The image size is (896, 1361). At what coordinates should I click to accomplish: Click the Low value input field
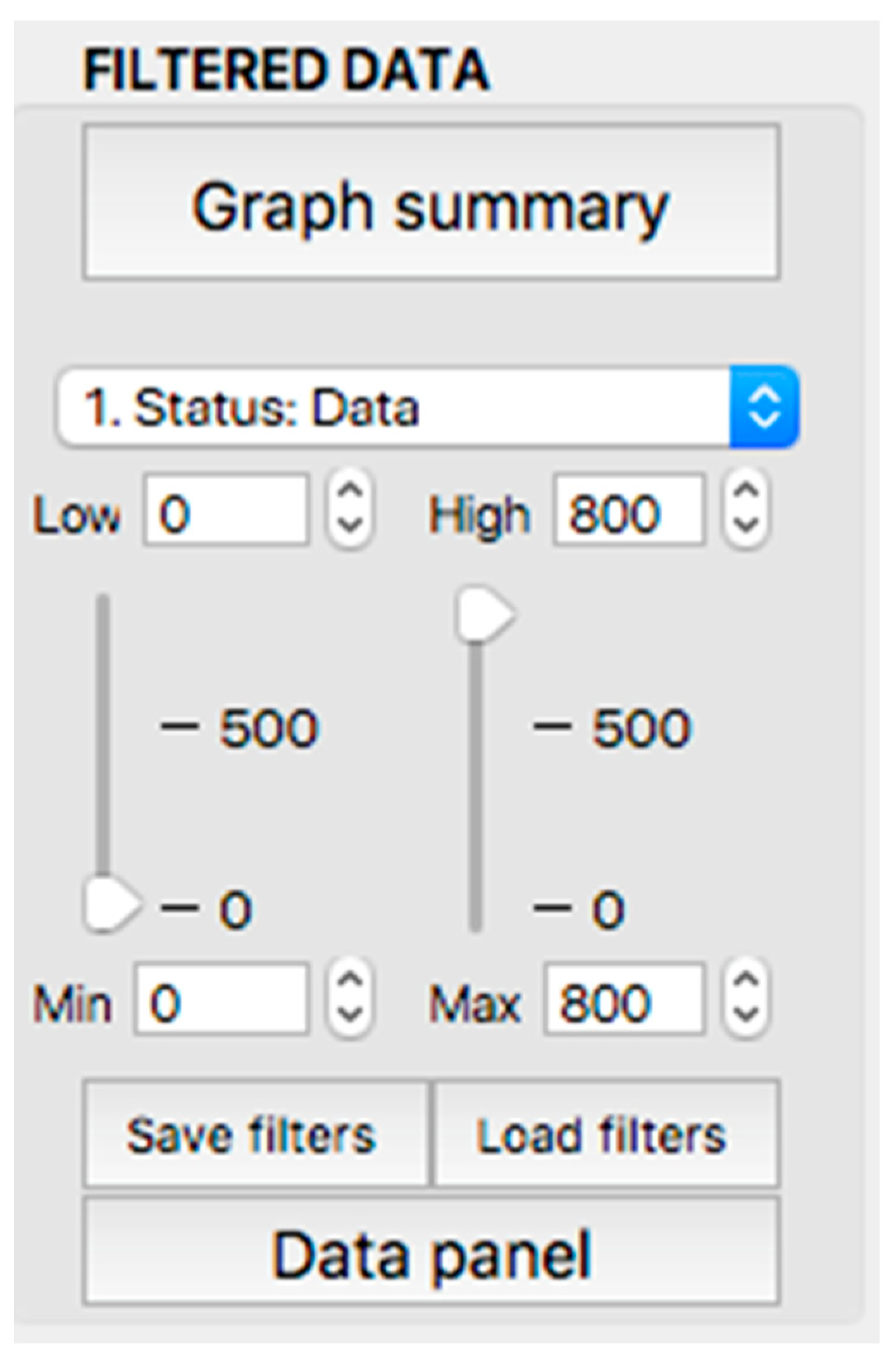[x=226, y=510]
